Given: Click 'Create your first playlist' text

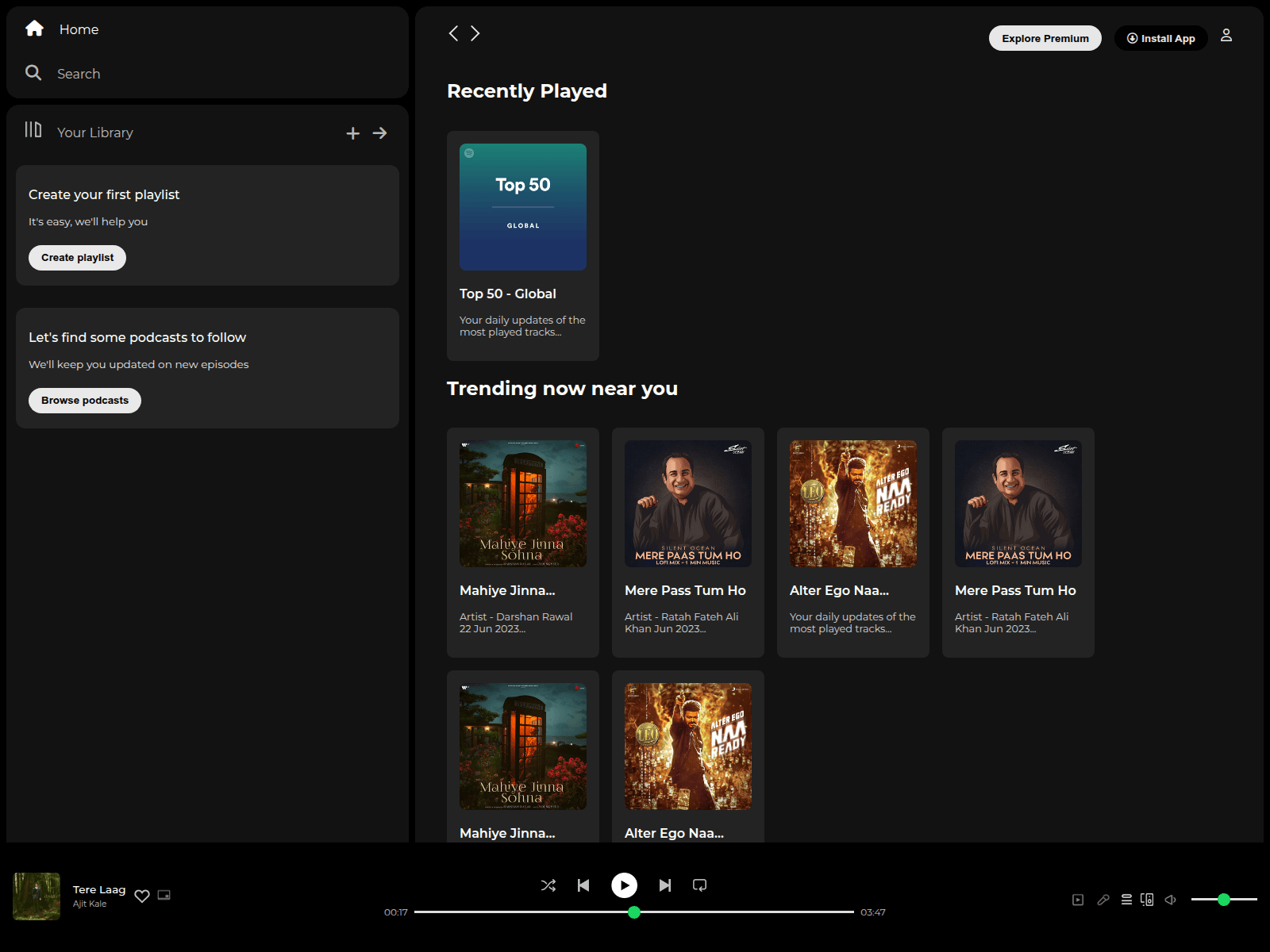Looking at the screenshot, I should (x=104, y=194).
